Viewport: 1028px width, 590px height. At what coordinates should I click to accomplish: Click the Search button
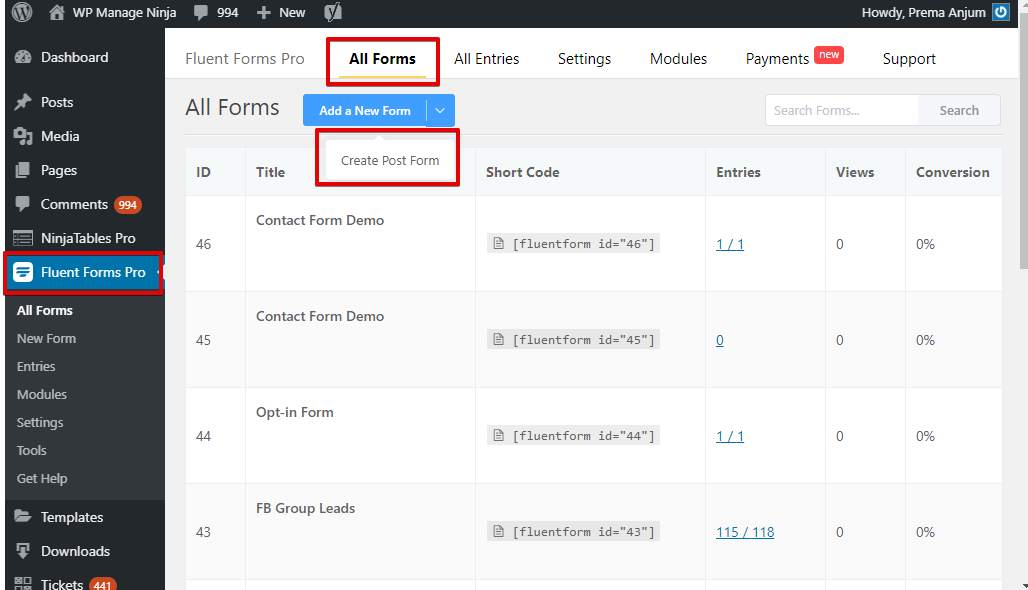click(x=959, y=110)
